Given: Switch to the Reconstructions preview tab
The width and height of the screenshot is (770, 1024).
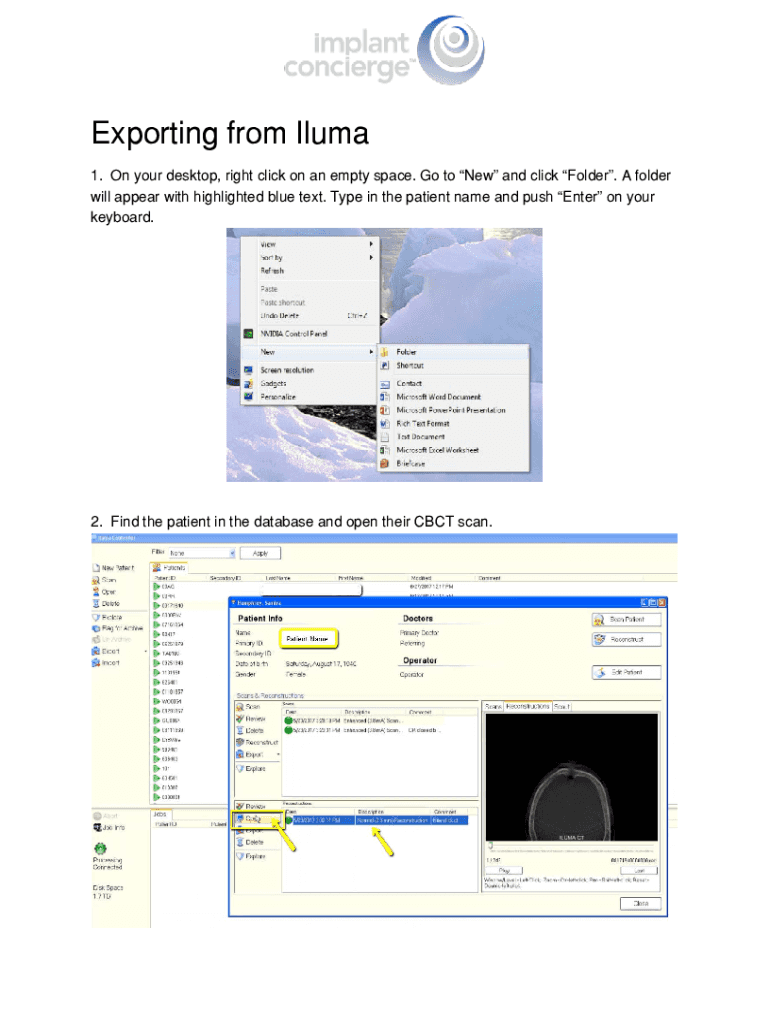Looking at the screenshot, I should pyautogui.click(x=528, y=707).
